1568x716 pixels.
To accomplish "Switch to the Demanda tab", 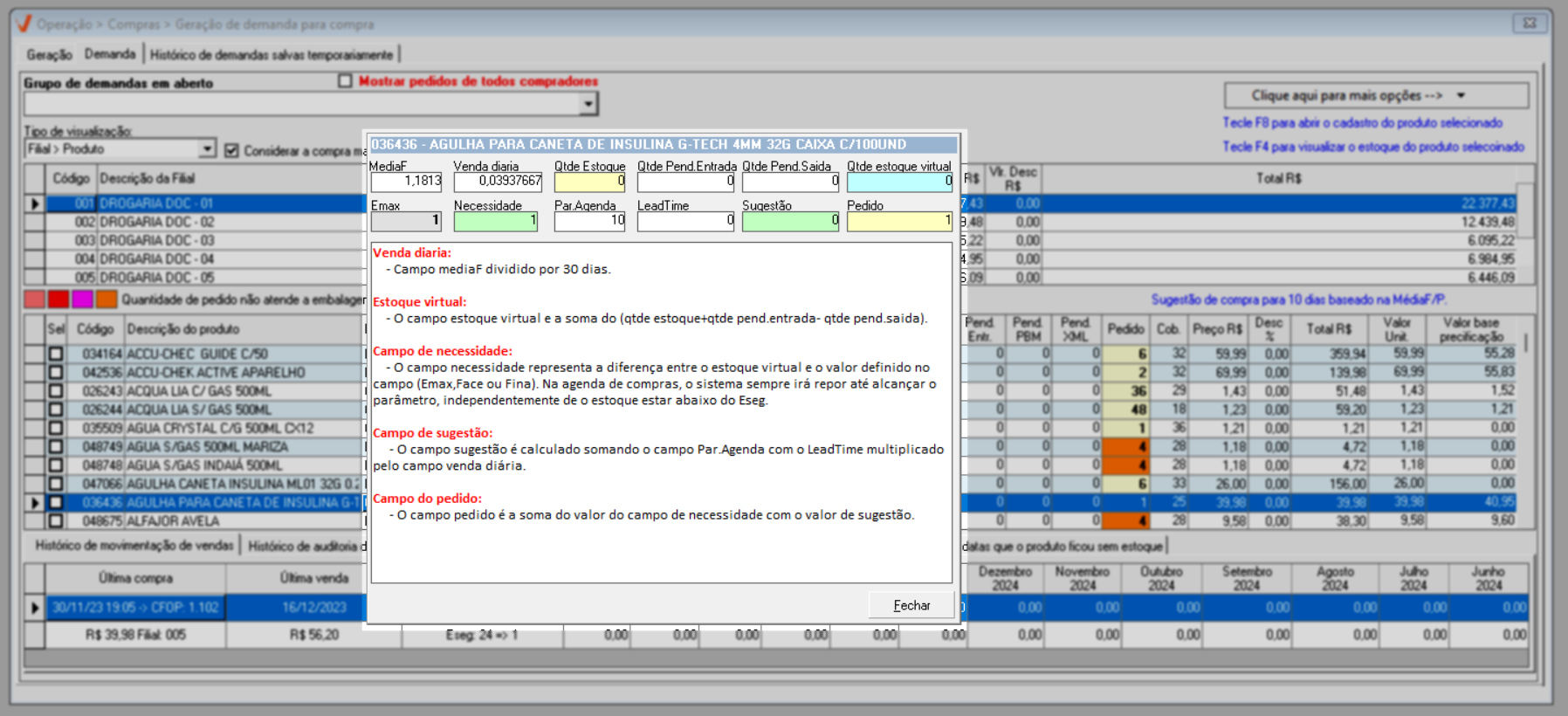I will (110, 54).
